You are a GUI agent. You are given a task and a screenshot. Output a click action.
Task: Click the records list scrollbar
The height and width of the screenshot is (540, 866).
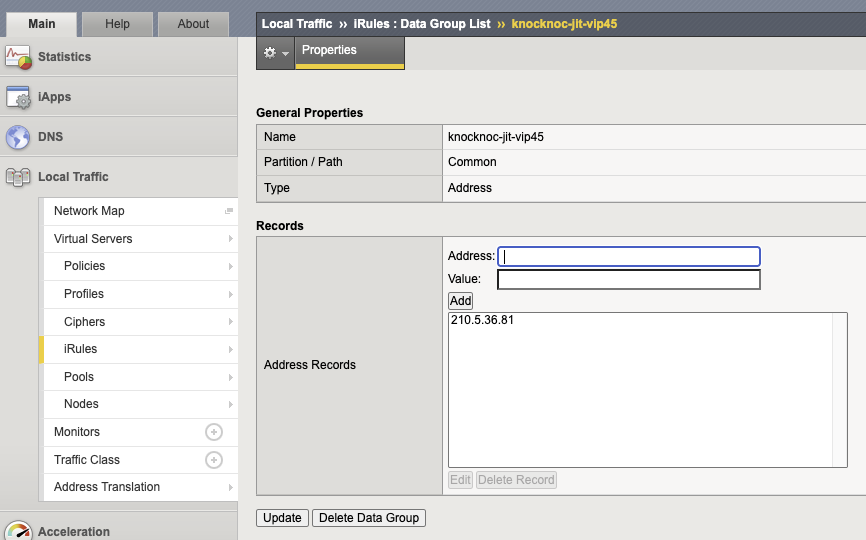tap(839, 390)
